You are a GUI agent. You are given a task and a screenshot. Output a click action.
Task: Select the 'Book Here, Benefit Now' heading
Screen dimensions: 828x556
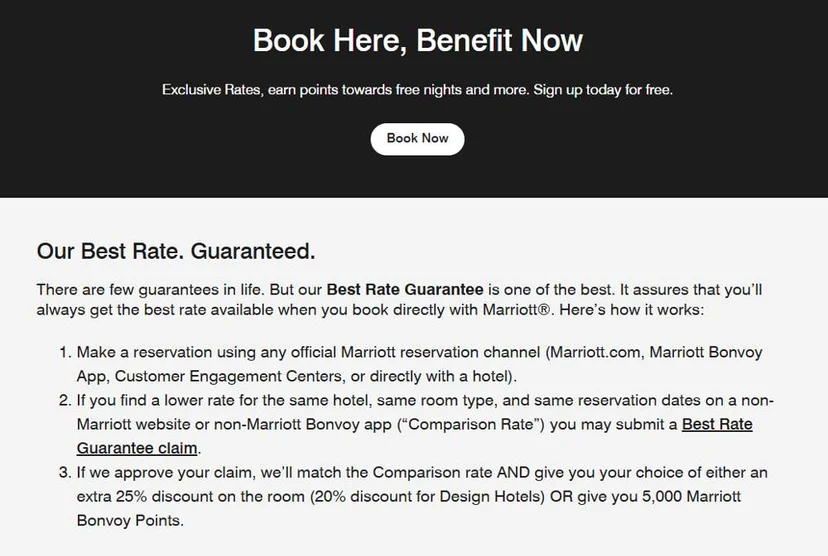[x=418, y=40]
